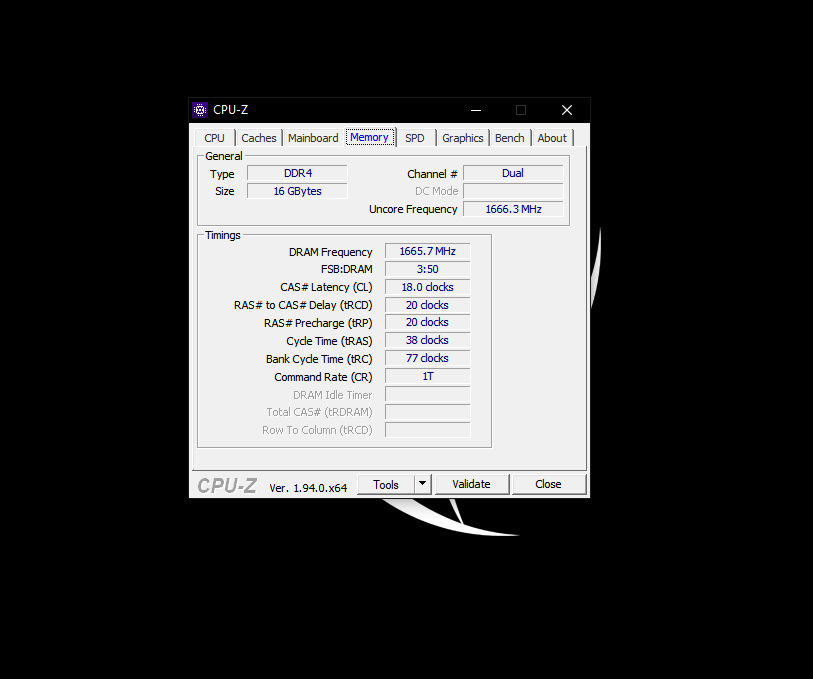Click the DRAM Frequency label
Screen dimensions: 813x679
click(330, 252)
